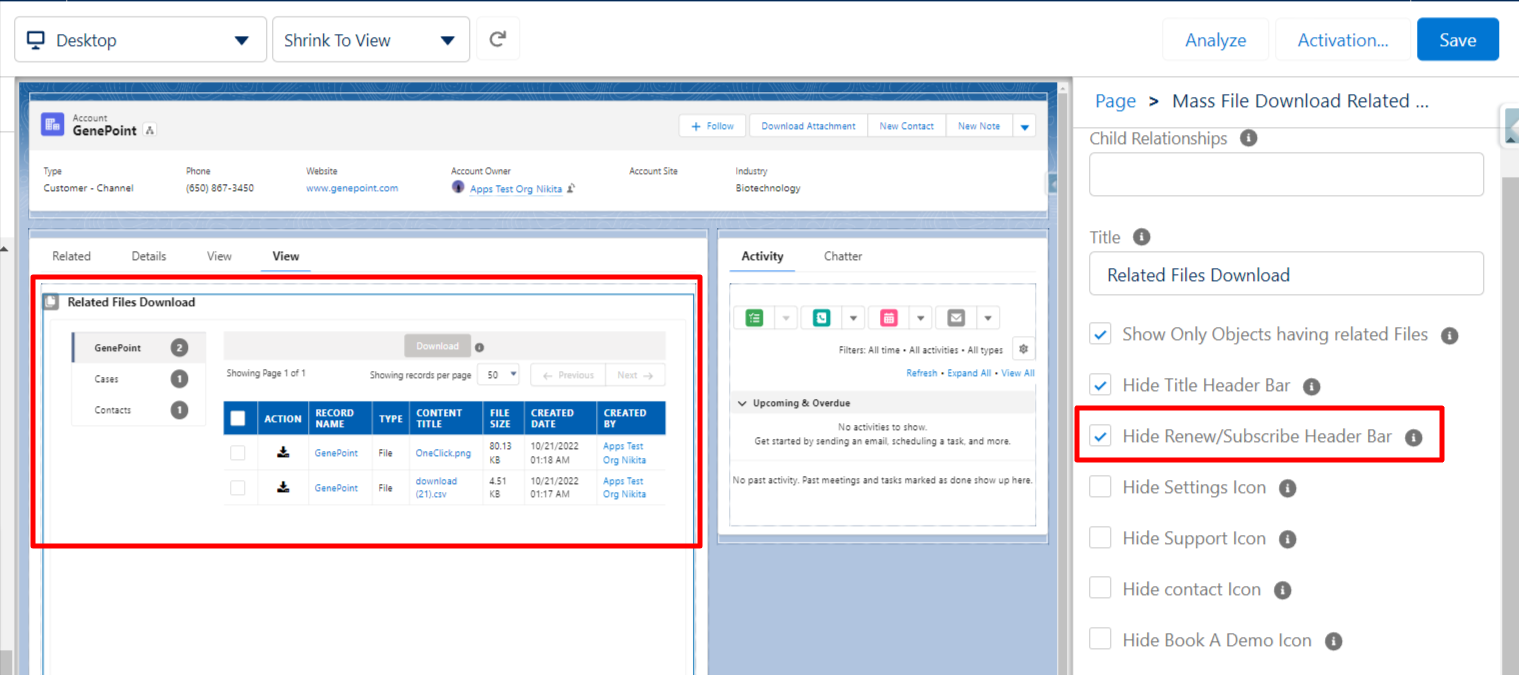The width and height of the screenshot is (1519, 675).
Task: Click the empty Child Relationships input field
Action: coord(1286,174)
